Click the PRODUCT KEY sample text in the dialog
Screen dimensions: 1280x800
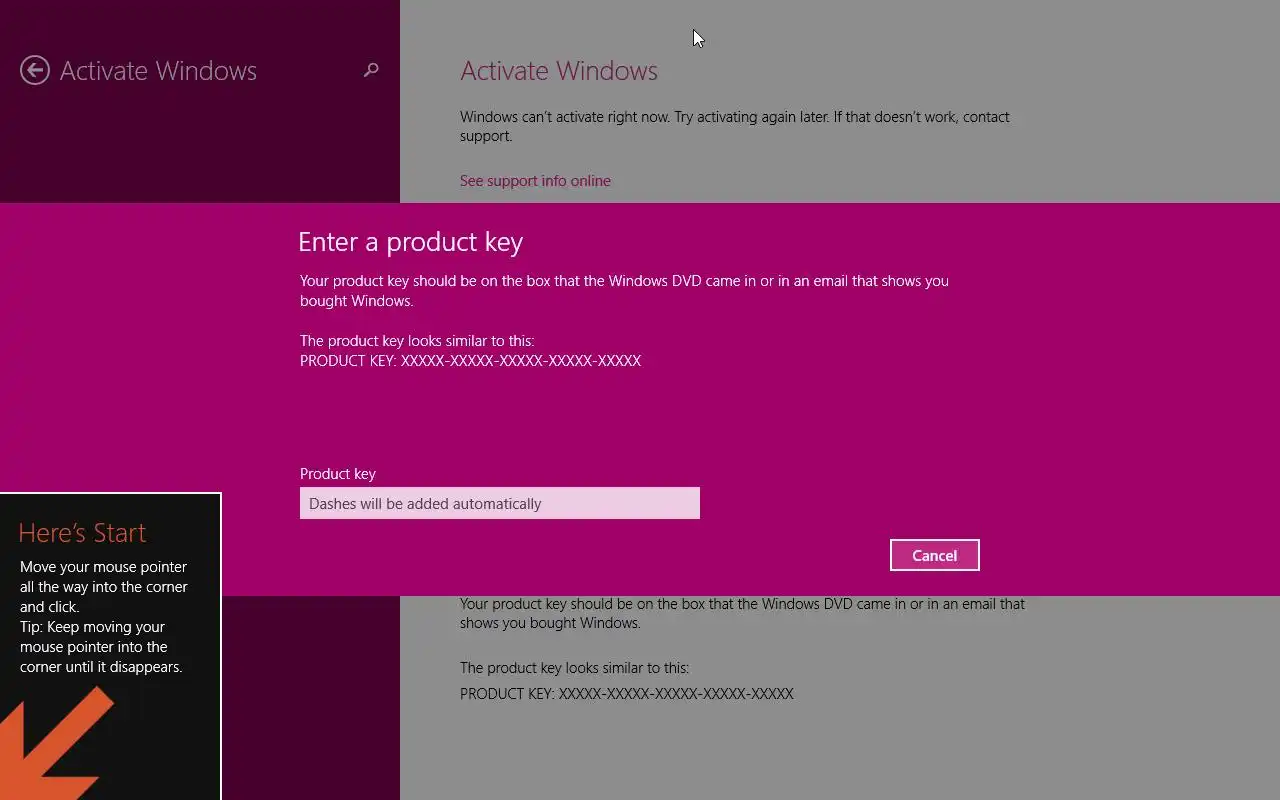coord(470,361)
